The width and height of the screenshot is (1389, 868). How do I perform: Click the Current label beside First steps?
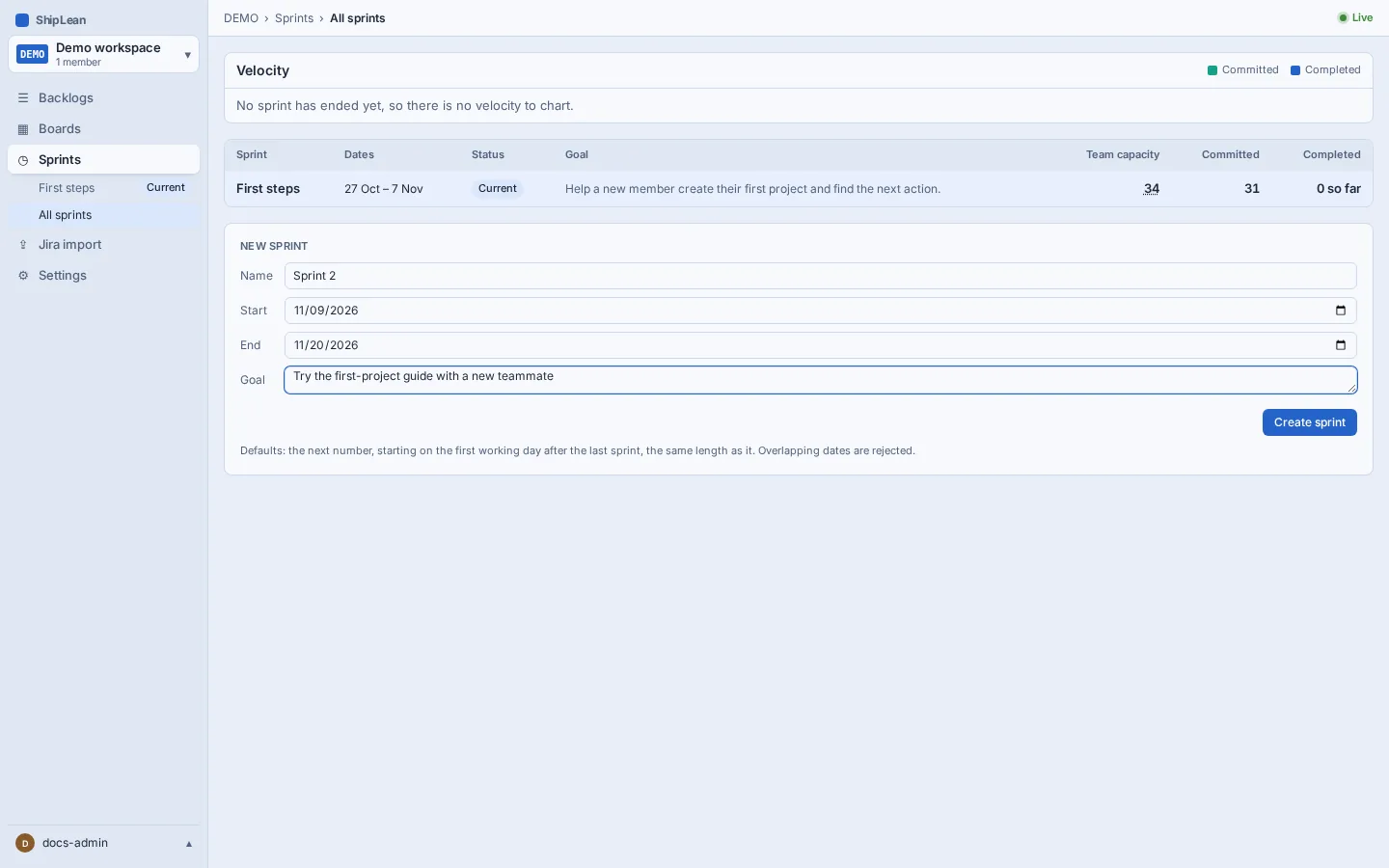click(166, 188)
